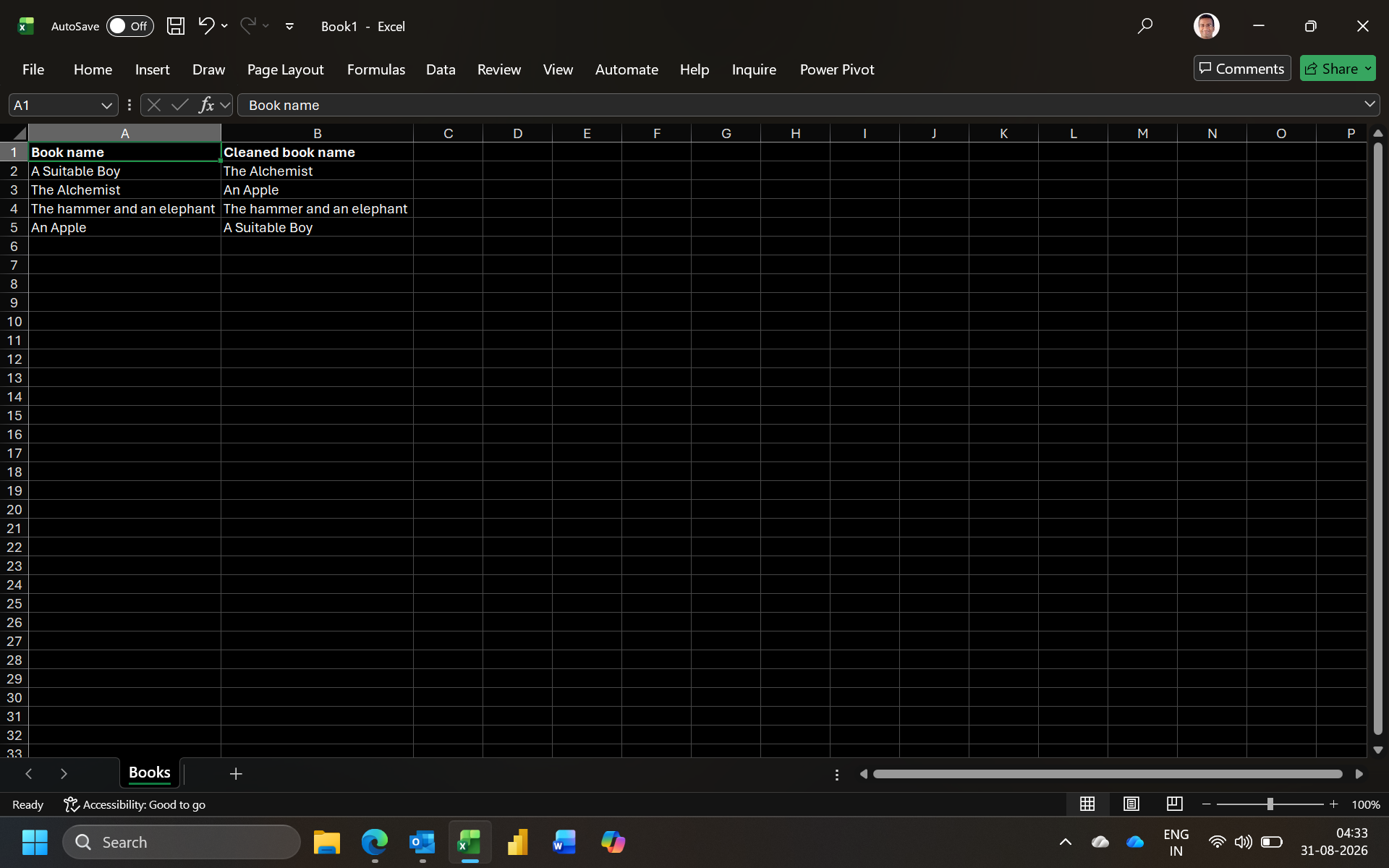Expand the formula bar chevron
1389x868 pixels.
[1369, 104]
